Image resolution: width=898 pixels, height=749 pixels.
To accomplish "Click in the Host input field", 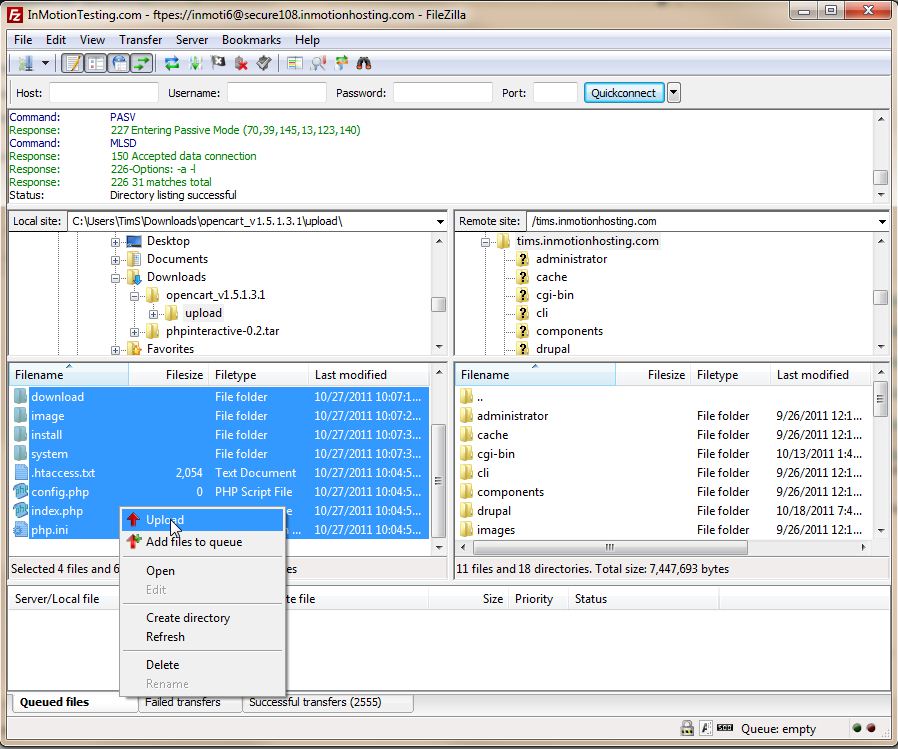I will pyautogui.click(x=103, y=93).
